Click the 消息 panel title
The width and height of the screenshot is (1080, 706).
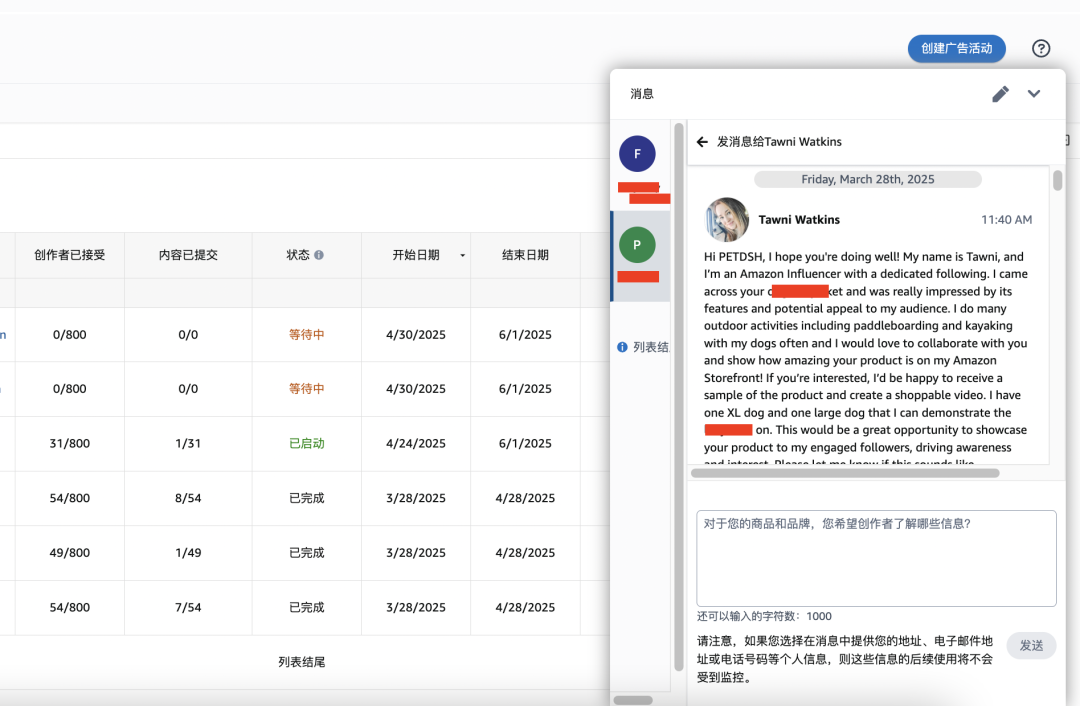point(642,94)
